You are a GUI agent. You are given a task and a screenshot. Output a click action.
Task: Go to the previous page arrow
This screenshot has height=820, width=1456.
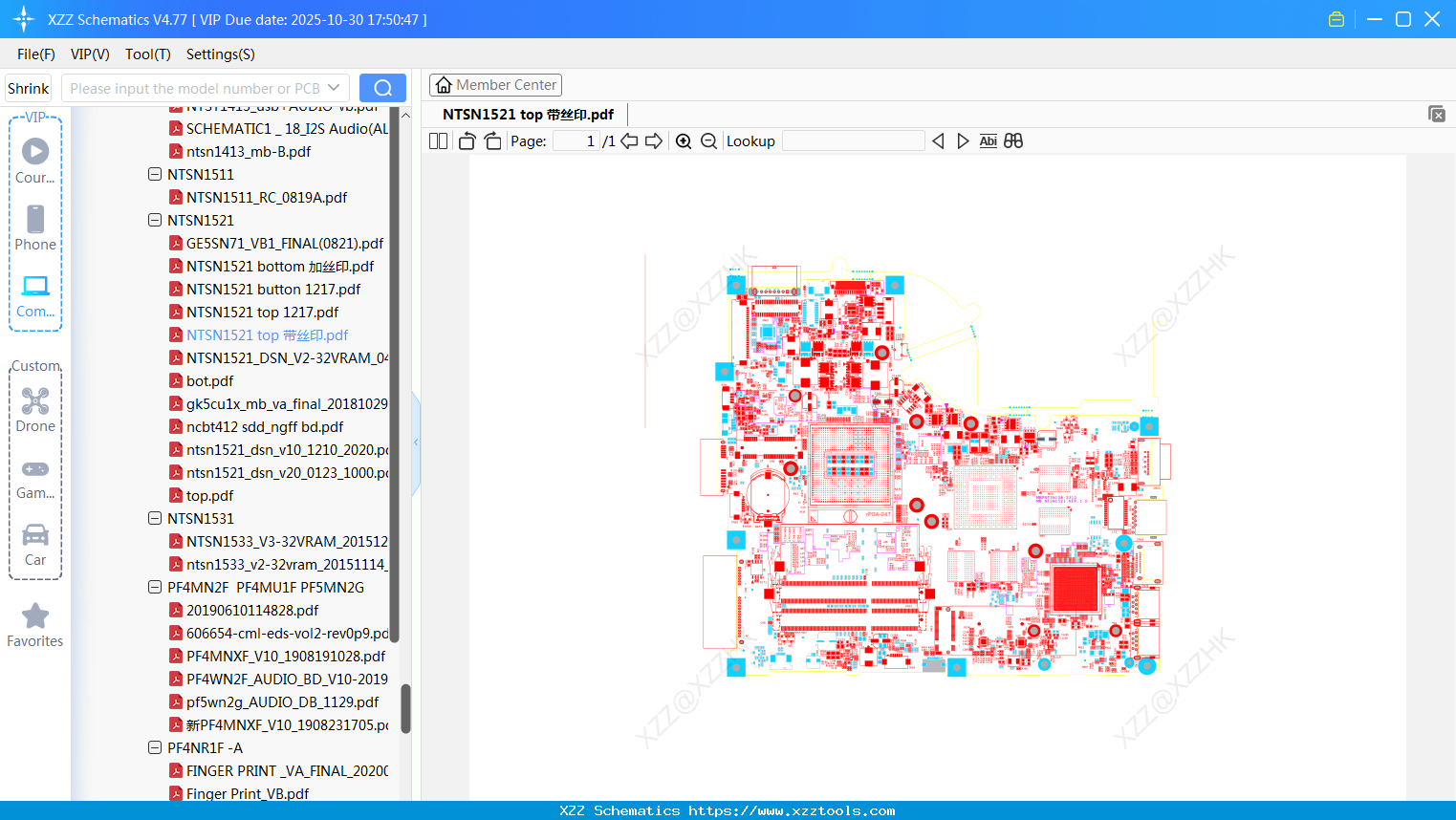(629, 141)
